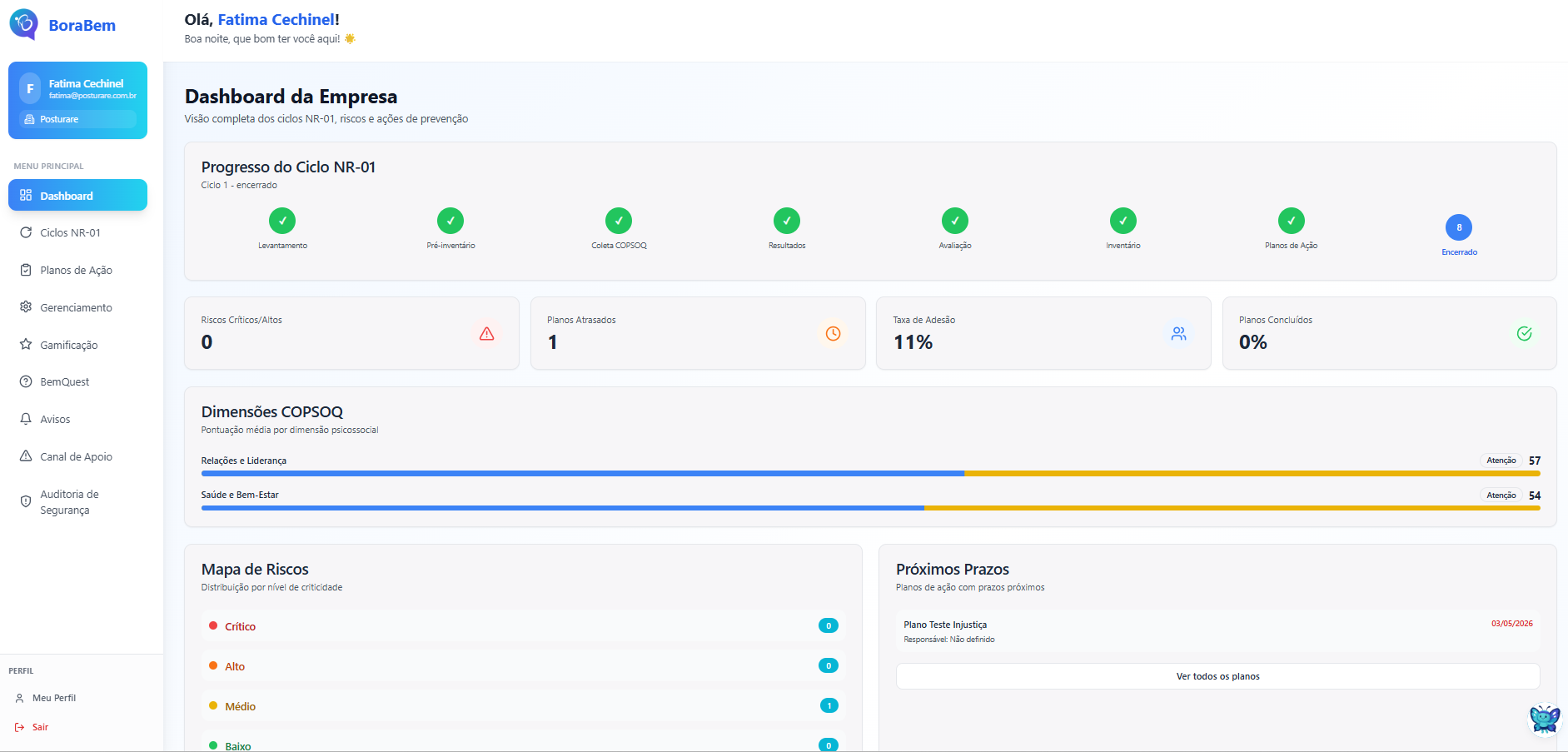Viewport: 1568px width, 752px height.
Task: Click the BoraBem logo icon
Action: [24, 24]
